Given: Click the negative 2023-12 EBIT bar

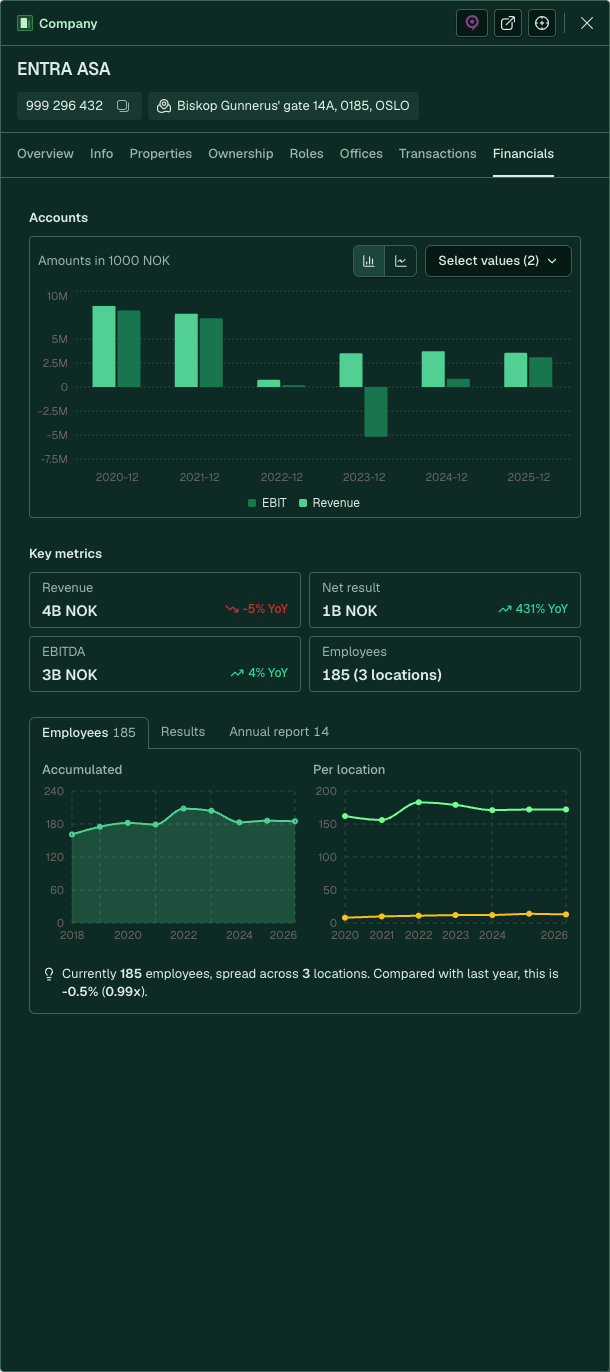Looking at the screenshot, I should pyautogui.click(x=375, y=412).
